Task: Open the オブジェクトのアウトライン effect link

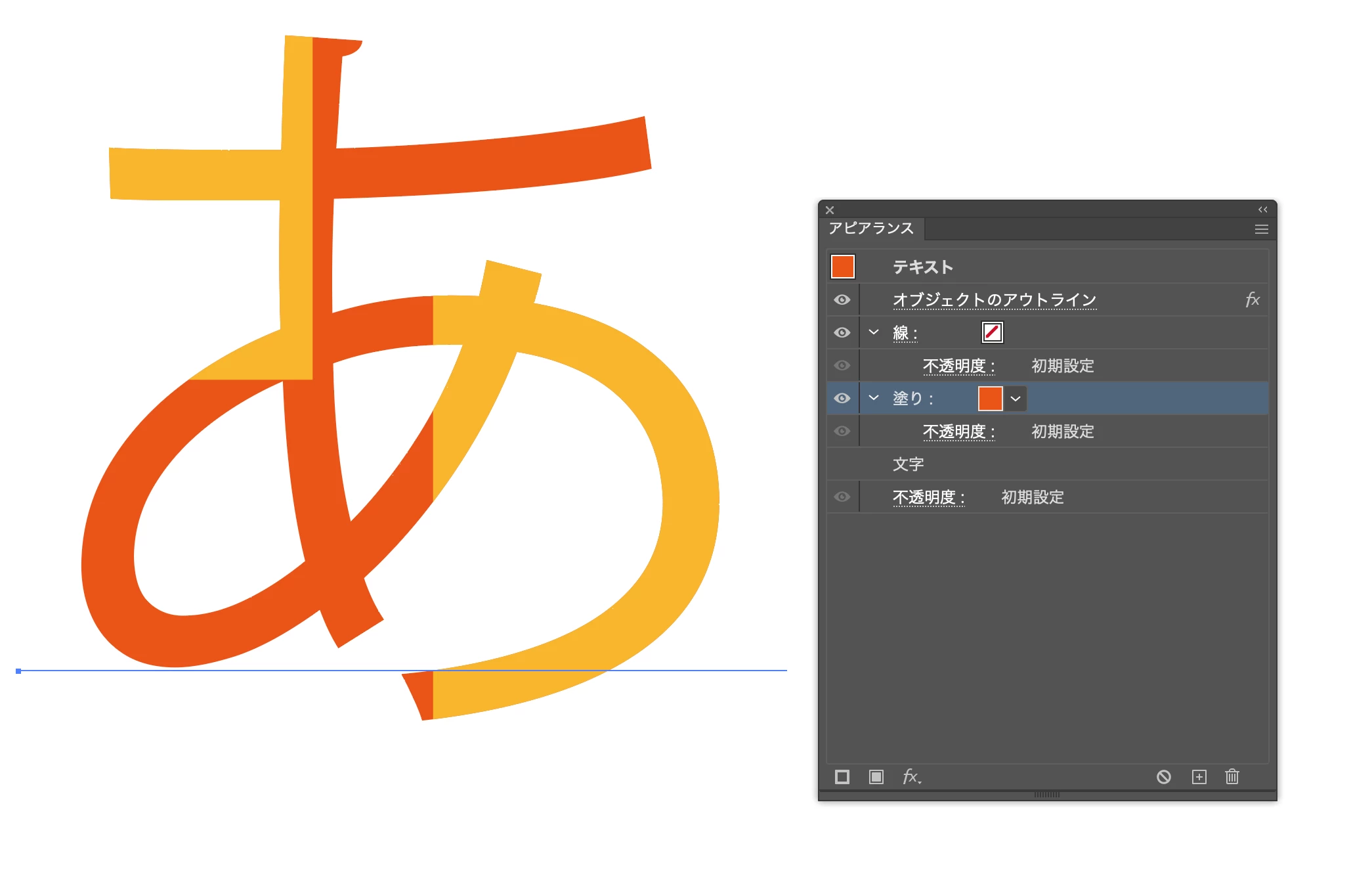Action: point(994,300)
